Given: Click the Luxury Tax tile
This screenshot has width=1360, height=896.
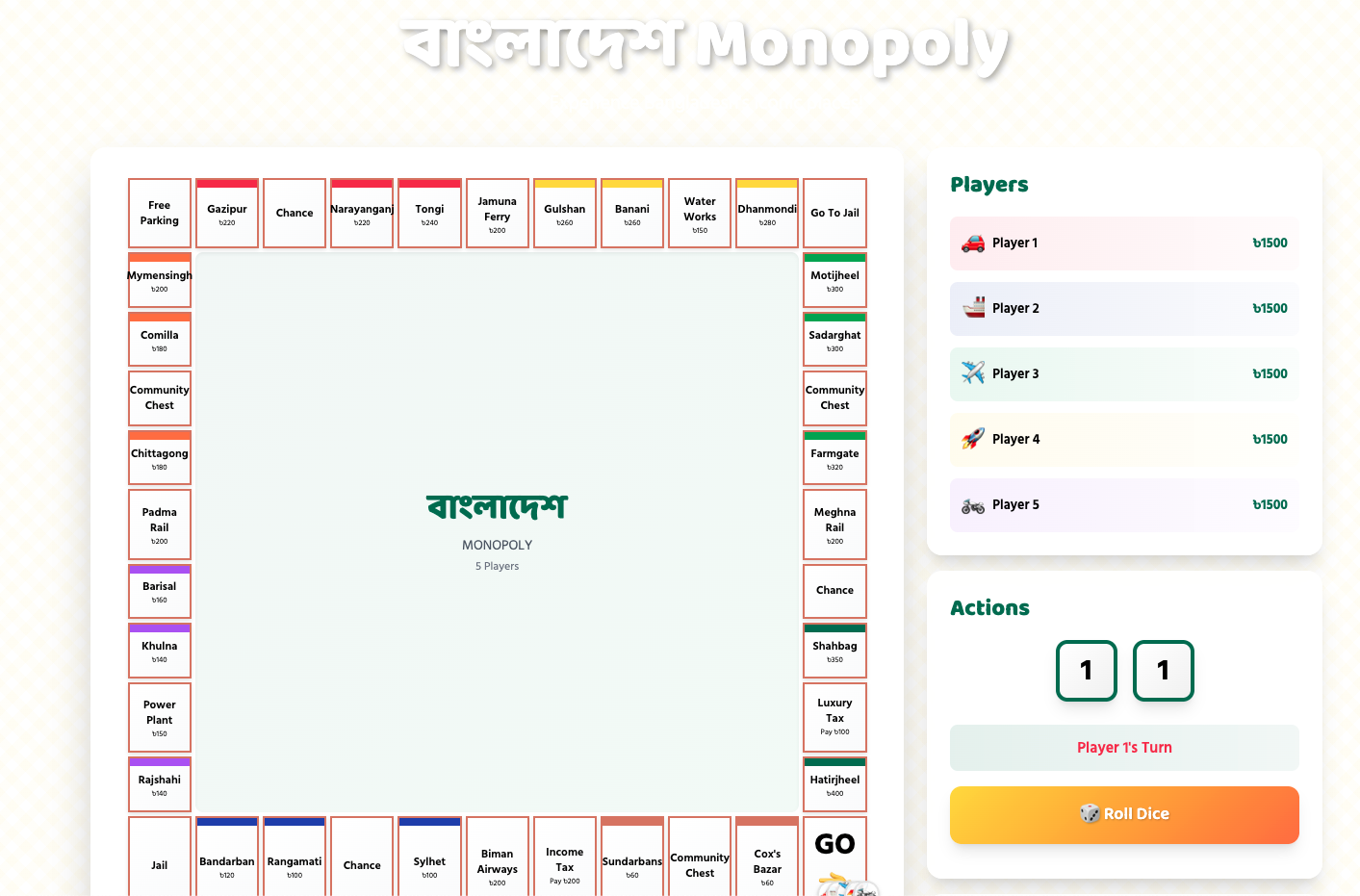Looking at the screenshot, I should 834,717.
